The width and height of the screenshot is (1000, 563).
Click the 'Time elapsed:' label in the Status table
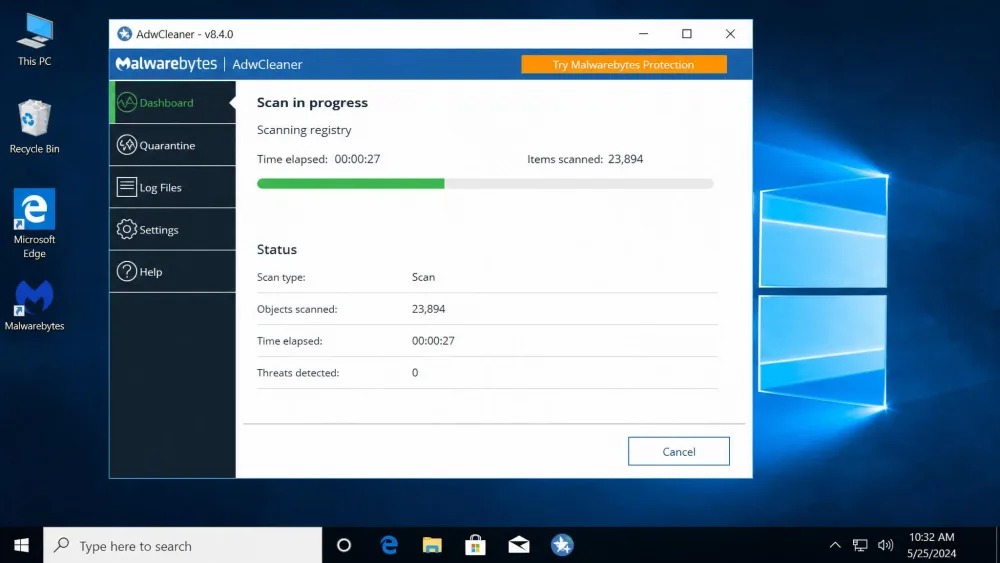point(290,340)
